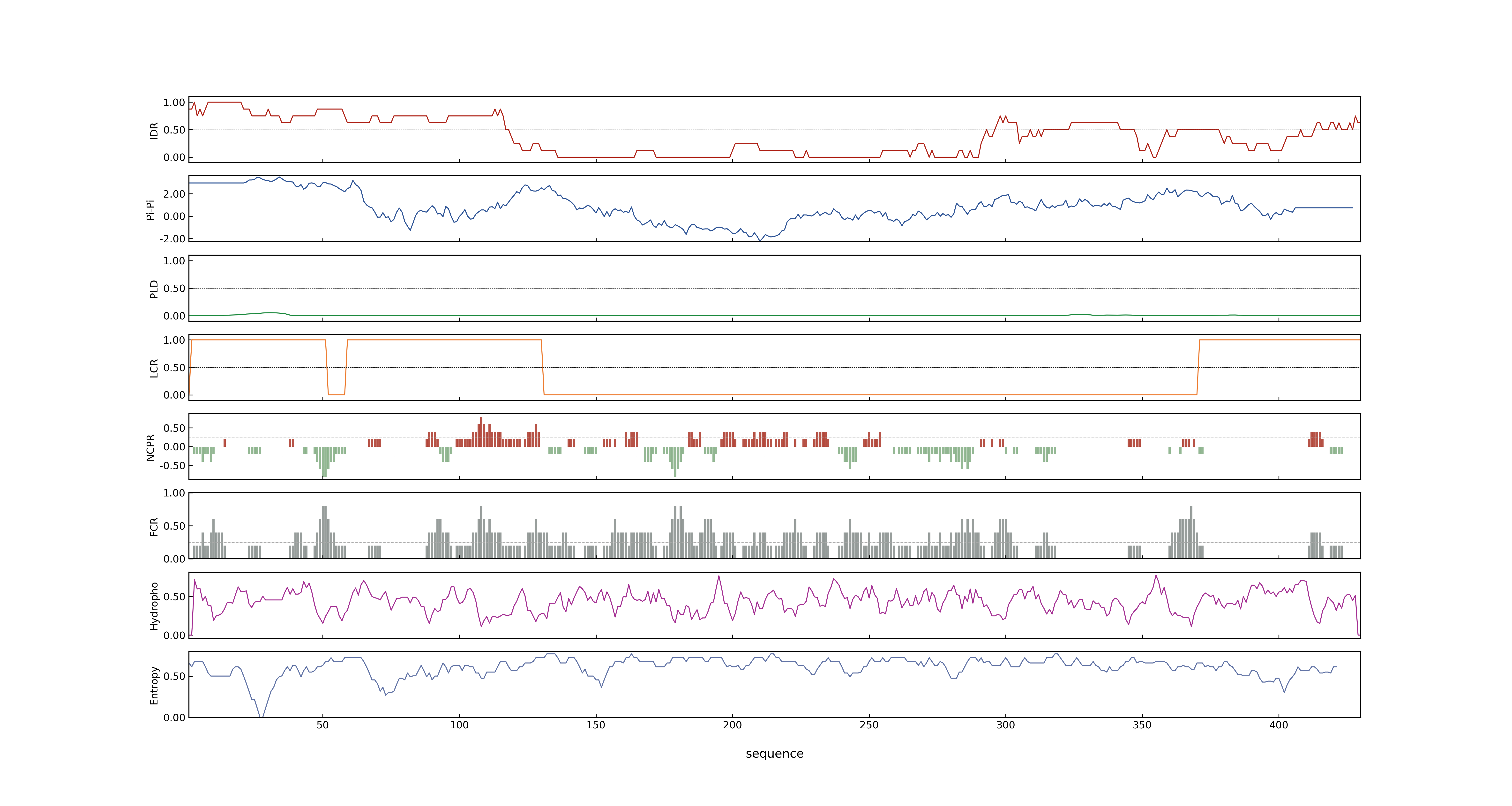Image resolution: width=1512 pixels, height=806 pixels.
Task: Click the -0.50 tick on NCPR axis
Action: [172, 466]
